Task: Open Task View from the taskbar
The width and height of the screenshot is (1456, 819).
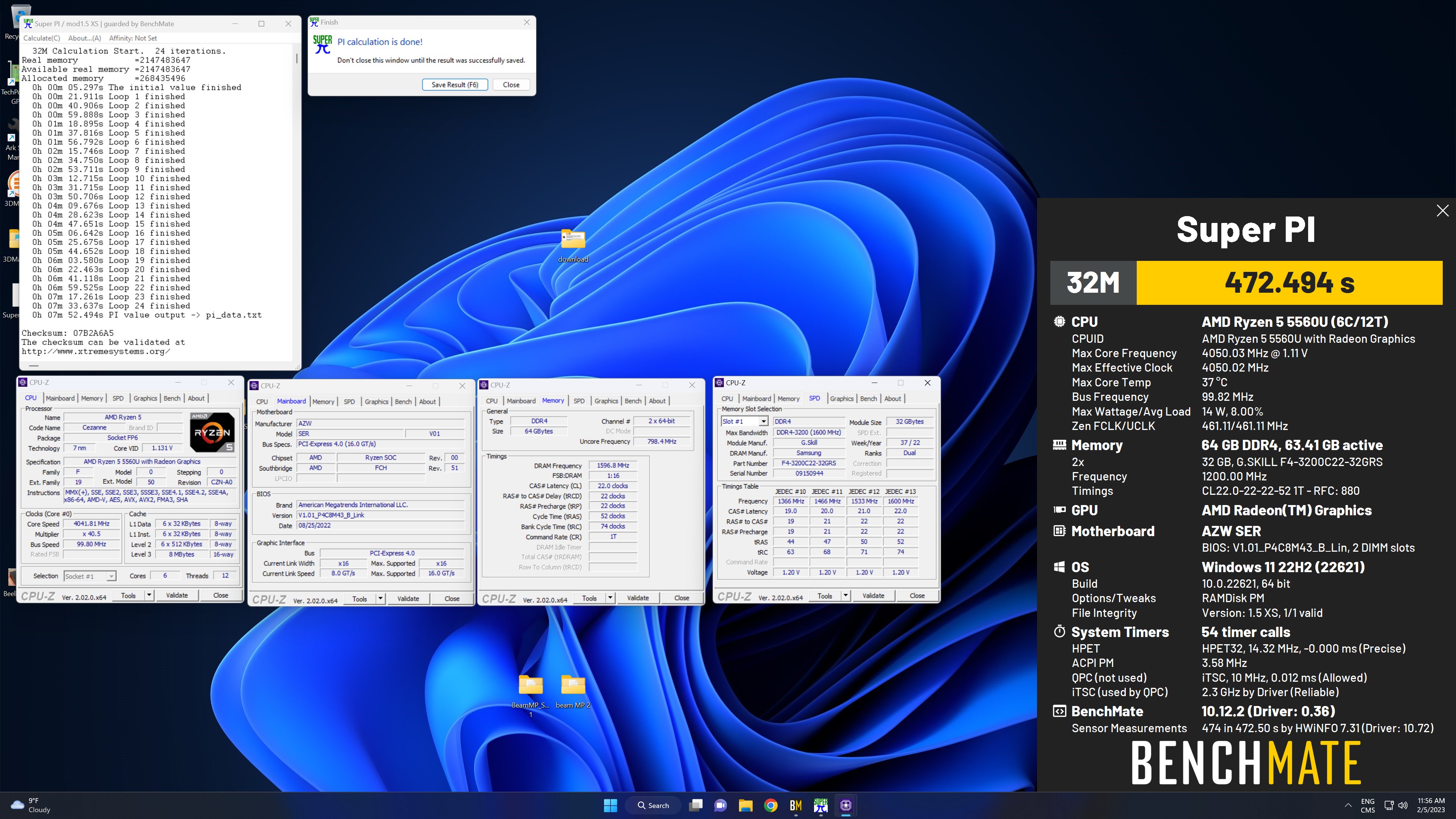Action: click(696, 805)
